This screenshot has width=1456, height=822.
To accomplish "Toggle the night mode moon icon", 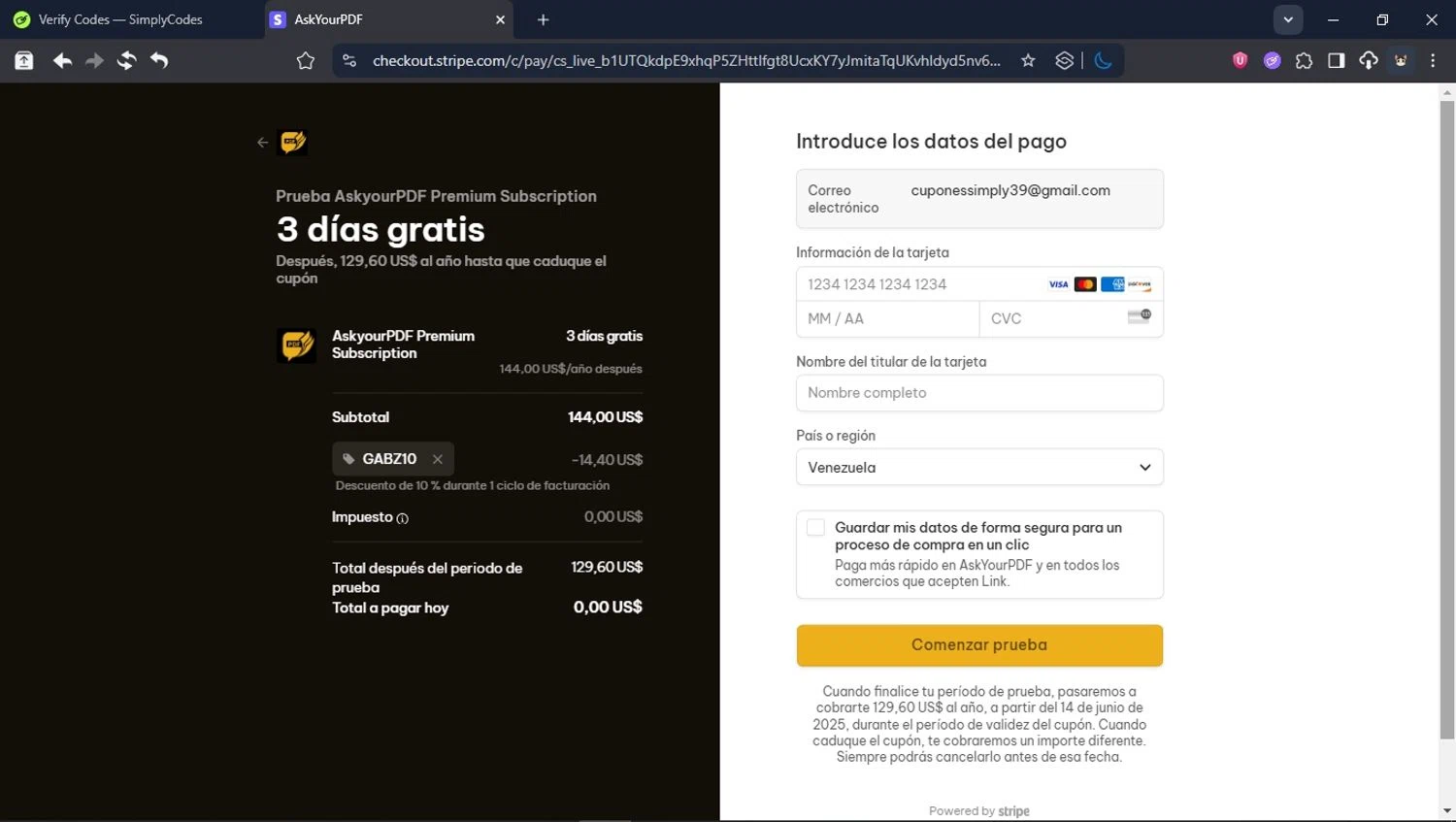I will pos(1103,61).
